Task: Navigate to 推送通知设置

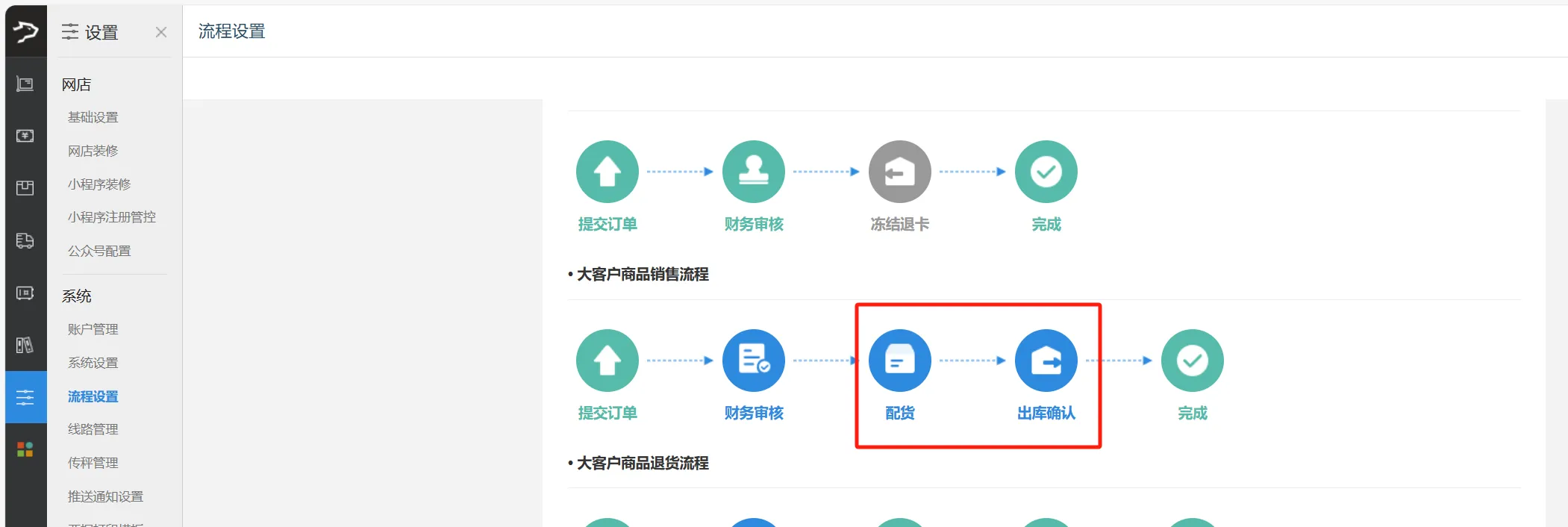Action: pyautogui.click(x=105, y=496)
